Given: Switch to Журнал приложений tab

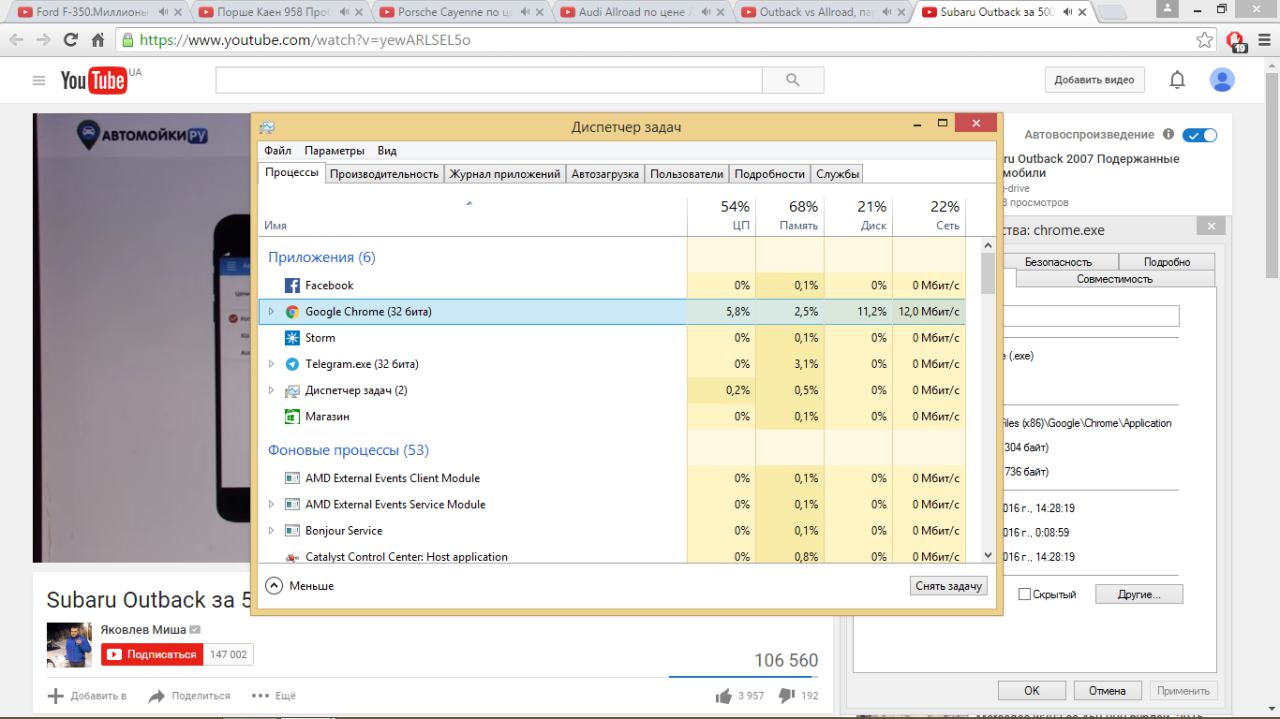Looking at the screenshot, I should pos(504,174).
